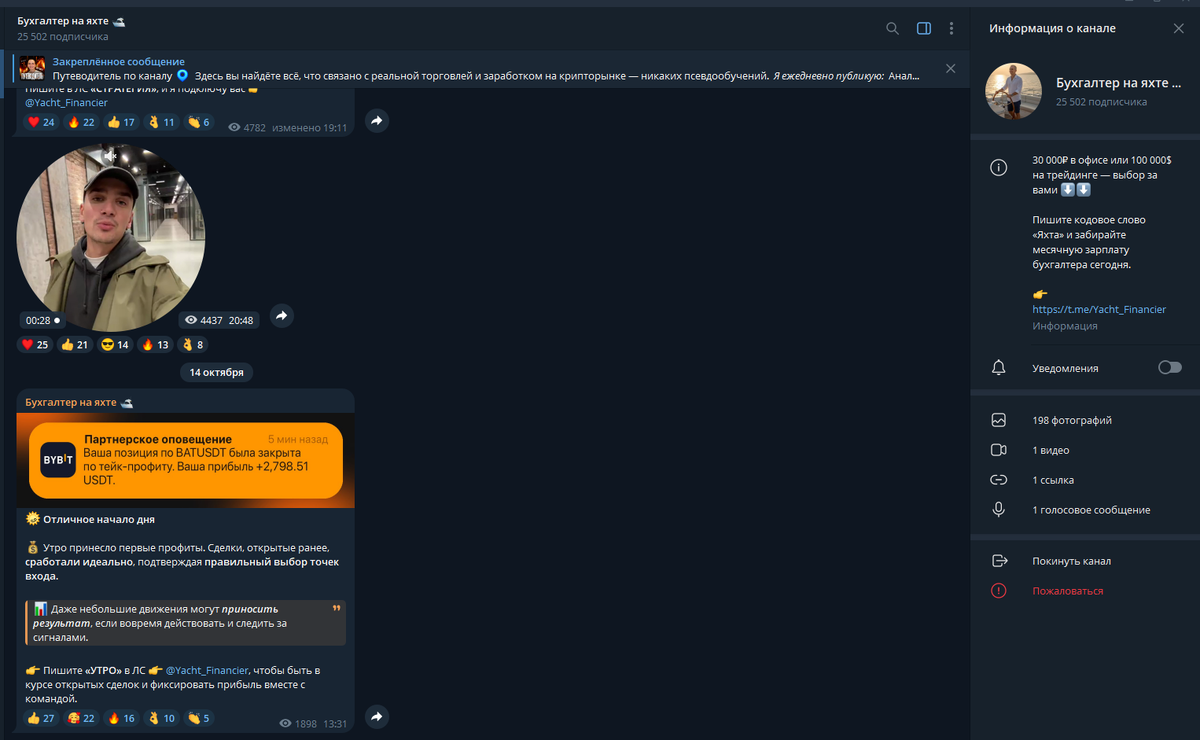Close the channel info panel
The width and height of the screenshot is (1200, 740).
click(1178, 29)
